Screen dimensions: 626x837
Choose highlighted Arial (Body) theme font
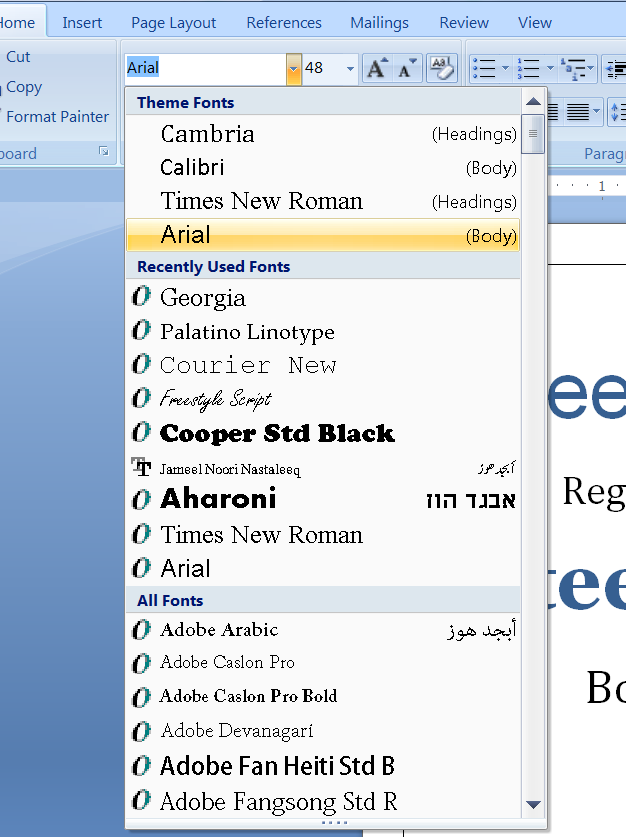point(323,235)
